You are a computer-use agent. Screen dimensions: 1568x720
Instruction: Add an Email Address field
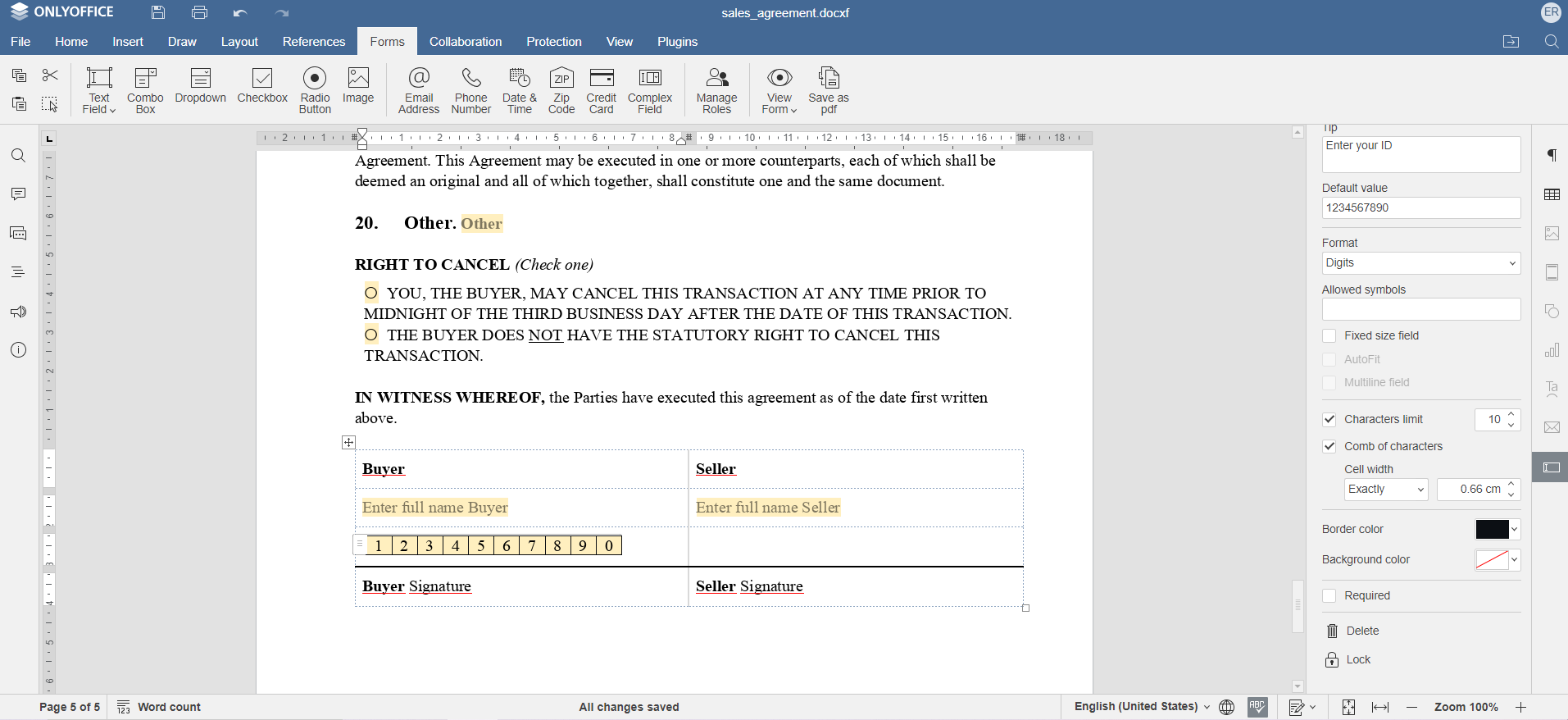tap(419, 89)
